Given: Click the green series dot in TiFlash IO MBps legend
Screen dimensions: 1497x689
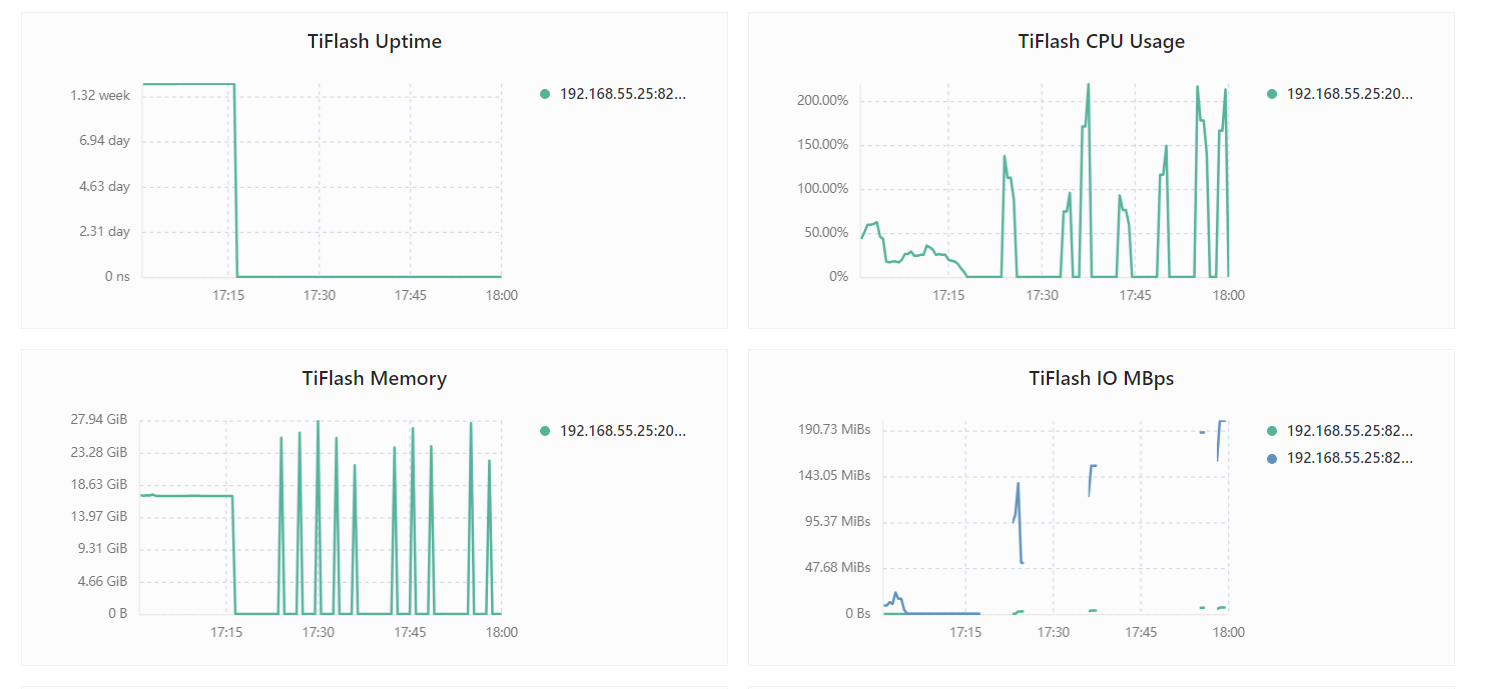Looking at the screenshot, I should click(x=1272, y=431).
